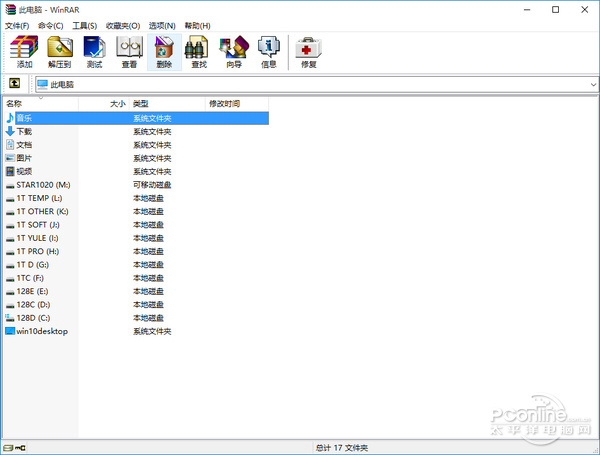This screenshot has height=455, width=600.
Task: Sort by the 类型 column header
Action: pyautogui.click(x=168, y=103)
